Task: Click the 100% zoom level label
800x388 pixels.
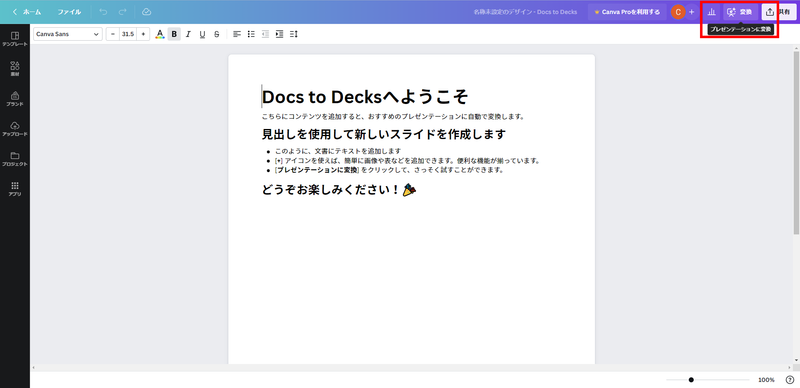Action: tap(766, 380)
